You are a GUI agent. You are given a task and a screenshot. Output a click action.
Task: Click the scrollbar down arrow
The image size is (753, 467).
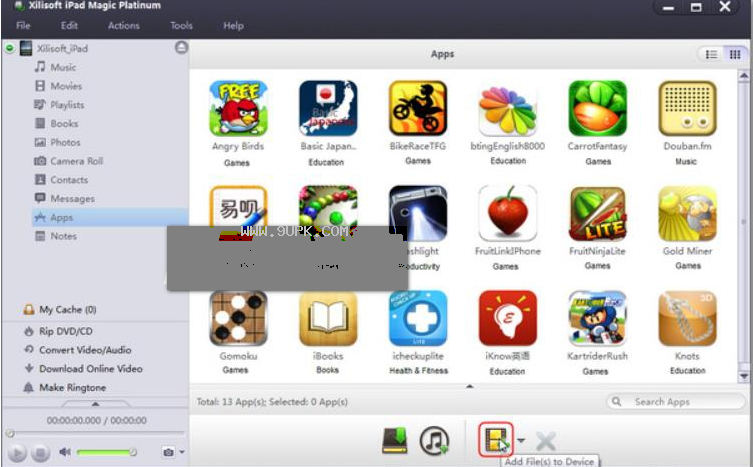pyautogui.click(x=744, y=376)
